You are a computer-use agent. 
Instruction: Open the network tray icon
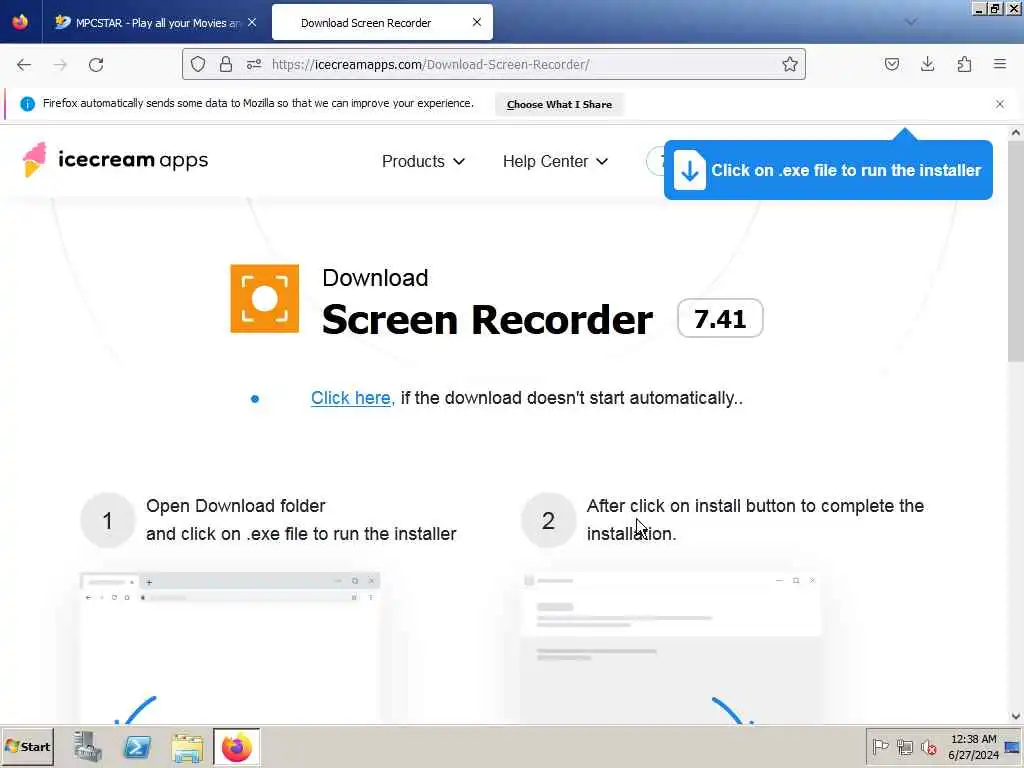click(x=904, y=746)
